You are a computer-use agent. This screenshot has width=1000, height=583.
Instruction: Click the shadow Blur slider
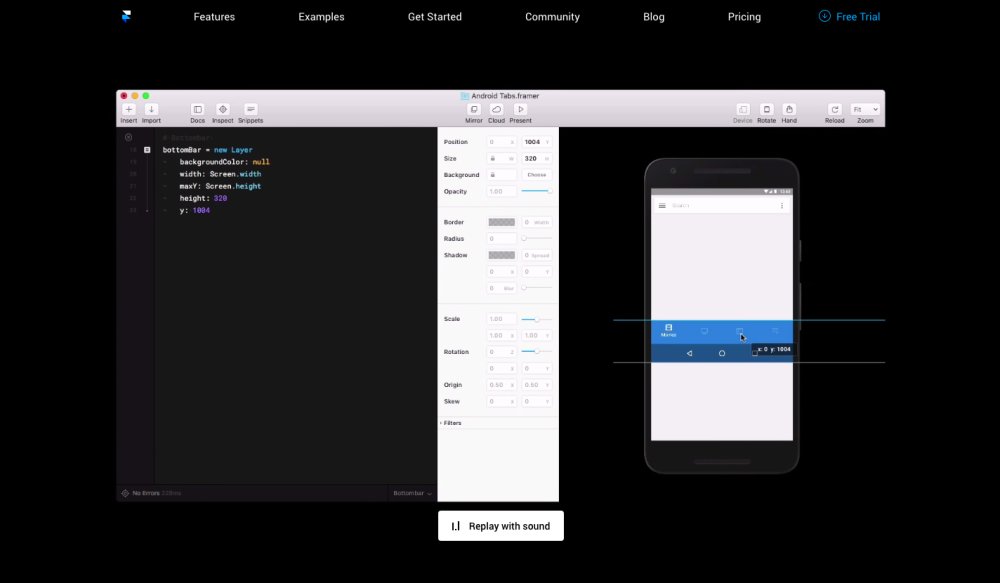pyautogui.click(x=536, y=288)
